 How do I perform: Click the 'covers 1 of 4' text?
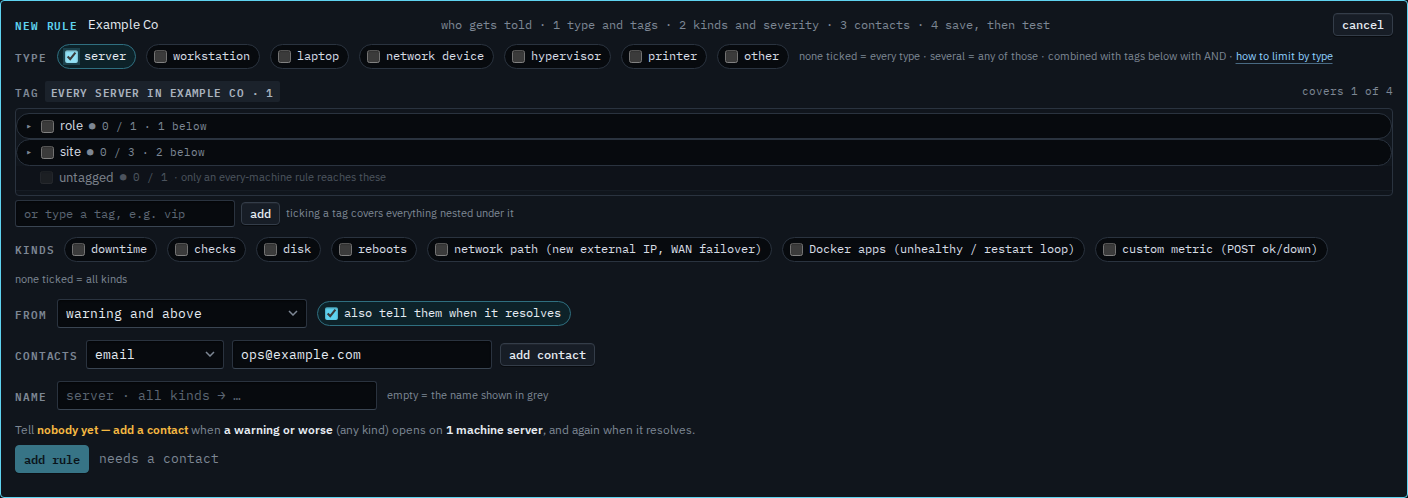tap(1347, 92)
